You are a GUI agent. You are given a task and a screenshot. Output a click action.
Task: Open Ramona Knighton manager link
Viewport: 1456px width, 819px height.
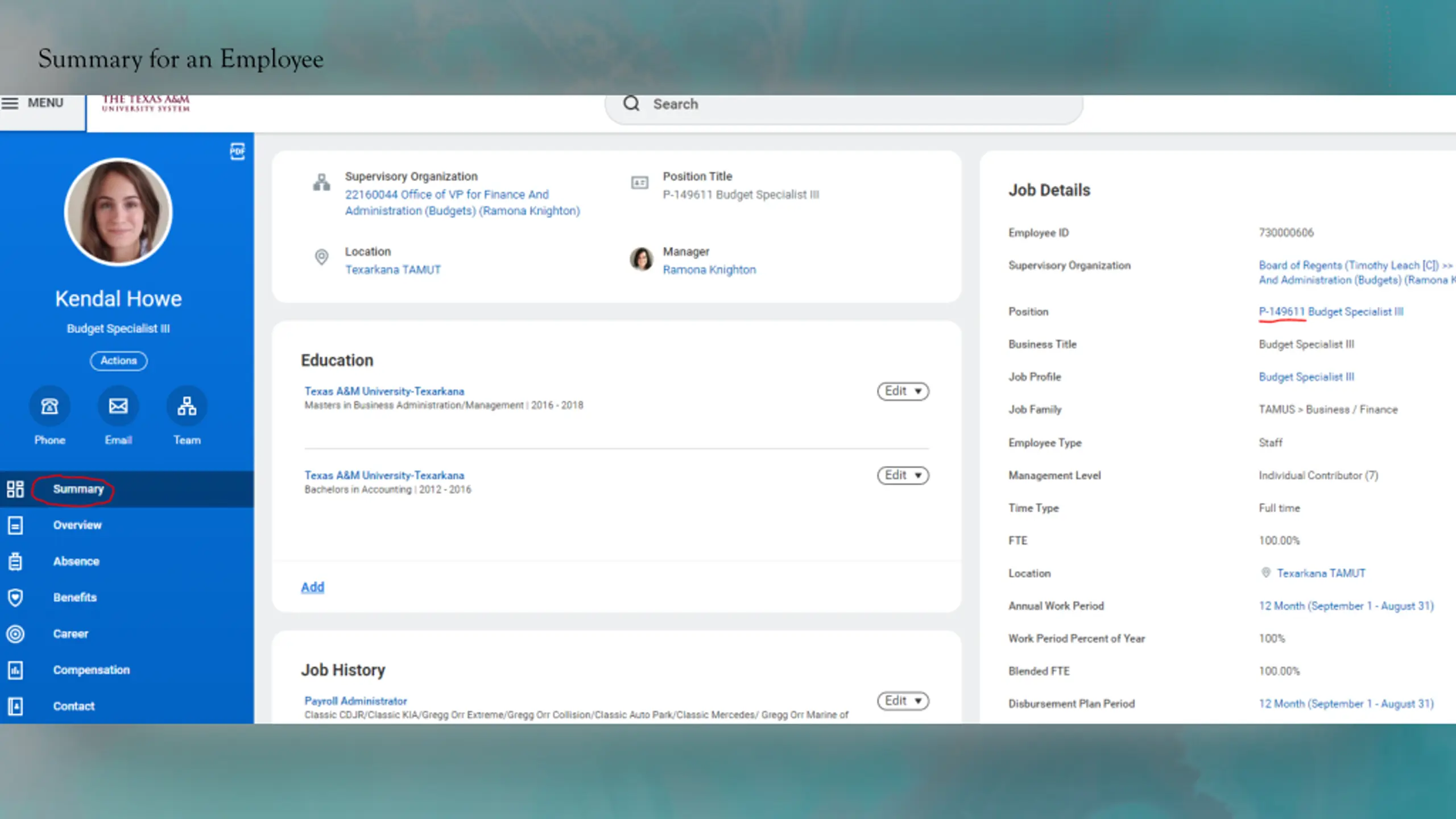click(709, 270)
